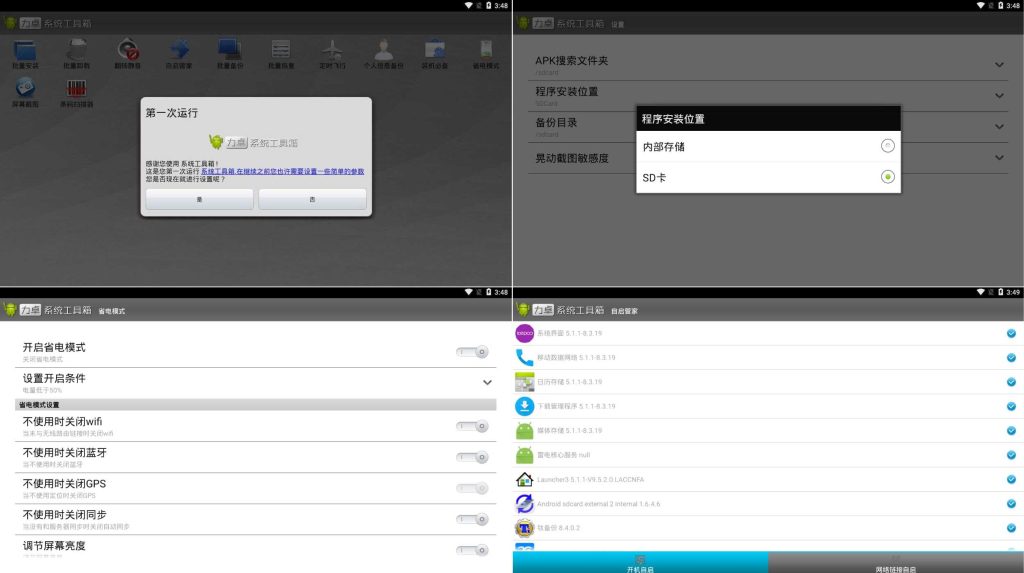1024x573 pixels.
Task: Click the Android sdcard external sync icon
Action: (x=524, y=504)
